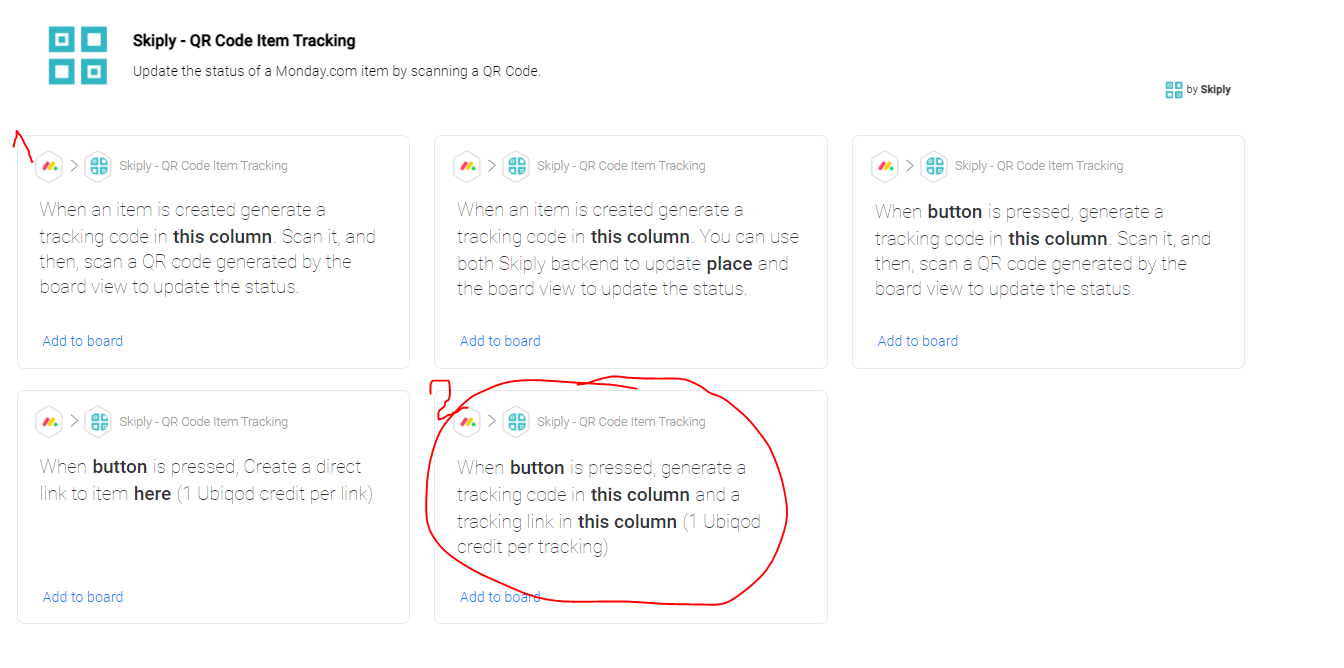Viewport: 1344px width, 668px height.
Task: Select 'this column' in first item-created card
Action: pos(222,237)
